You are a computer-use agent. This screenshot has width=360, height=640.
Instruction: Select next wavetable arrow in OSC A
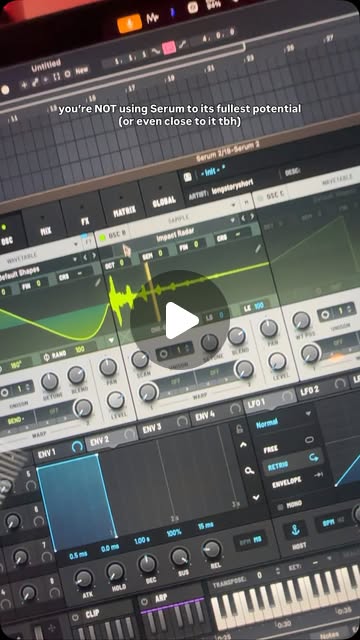[94, 256]
